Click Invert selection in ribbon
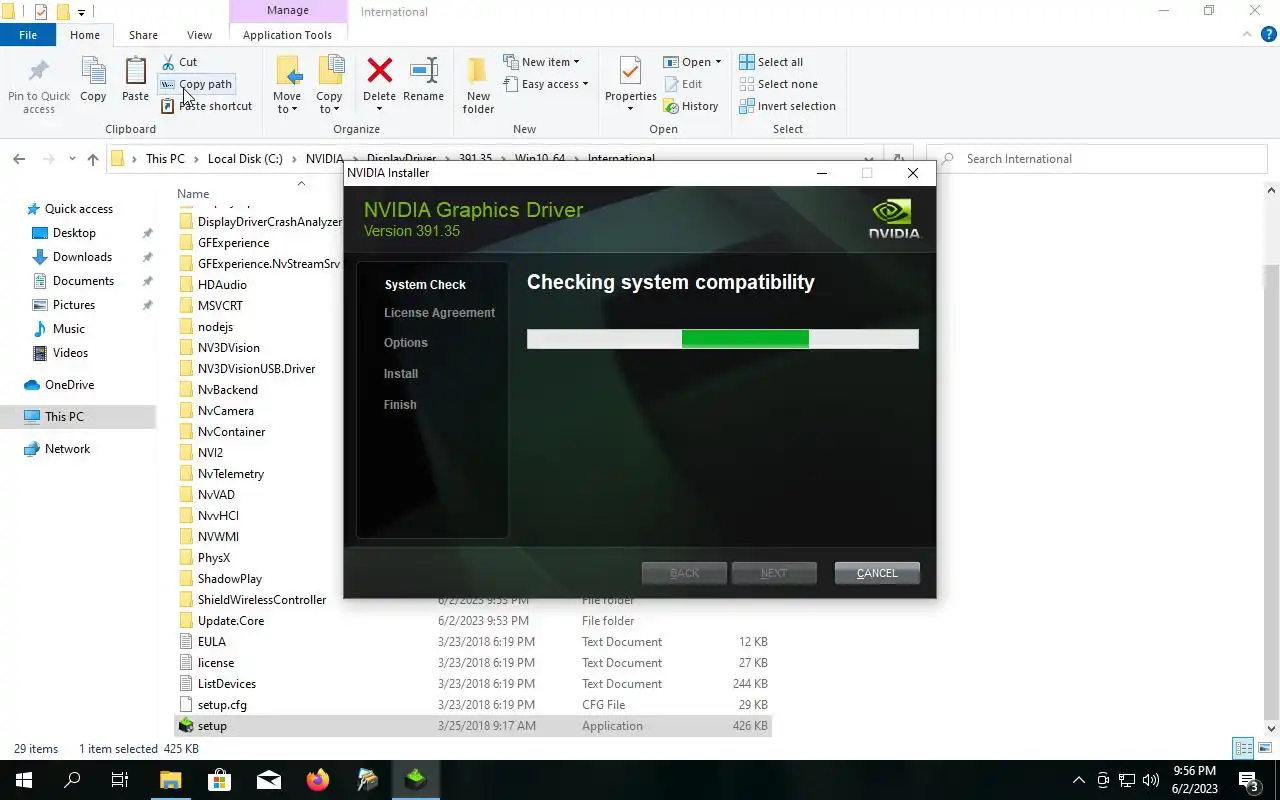This screenshot has width=1280, height=800. pyautogui.click(x=787, y=106)
